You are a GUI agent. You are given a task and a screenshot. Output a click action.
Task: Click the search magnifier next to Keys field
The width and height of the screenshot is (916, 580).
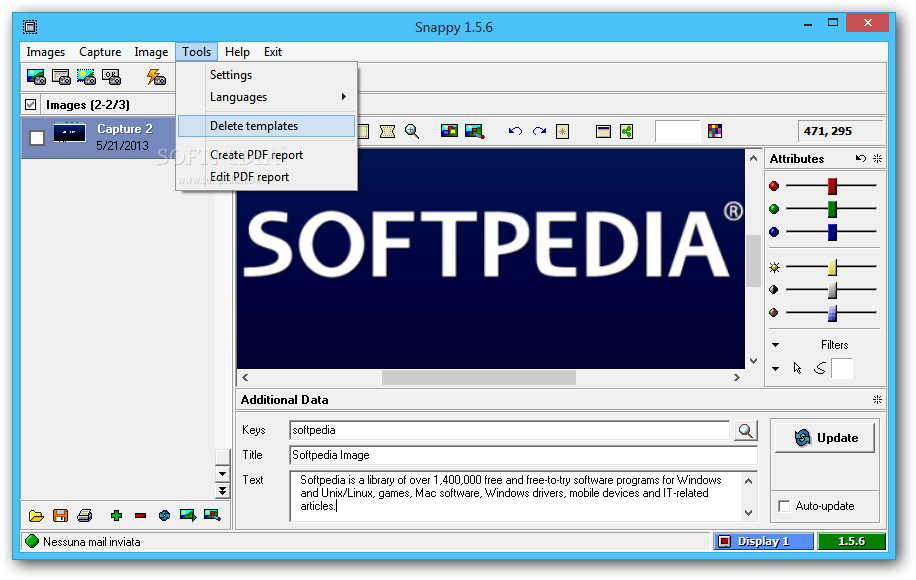745,430
